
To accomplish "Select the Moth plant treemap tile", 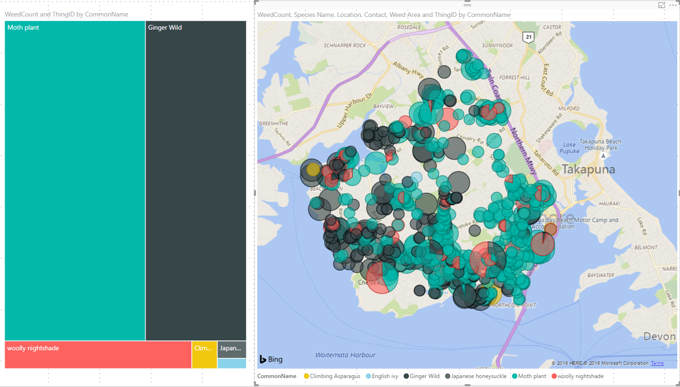I will coord(75,180).
